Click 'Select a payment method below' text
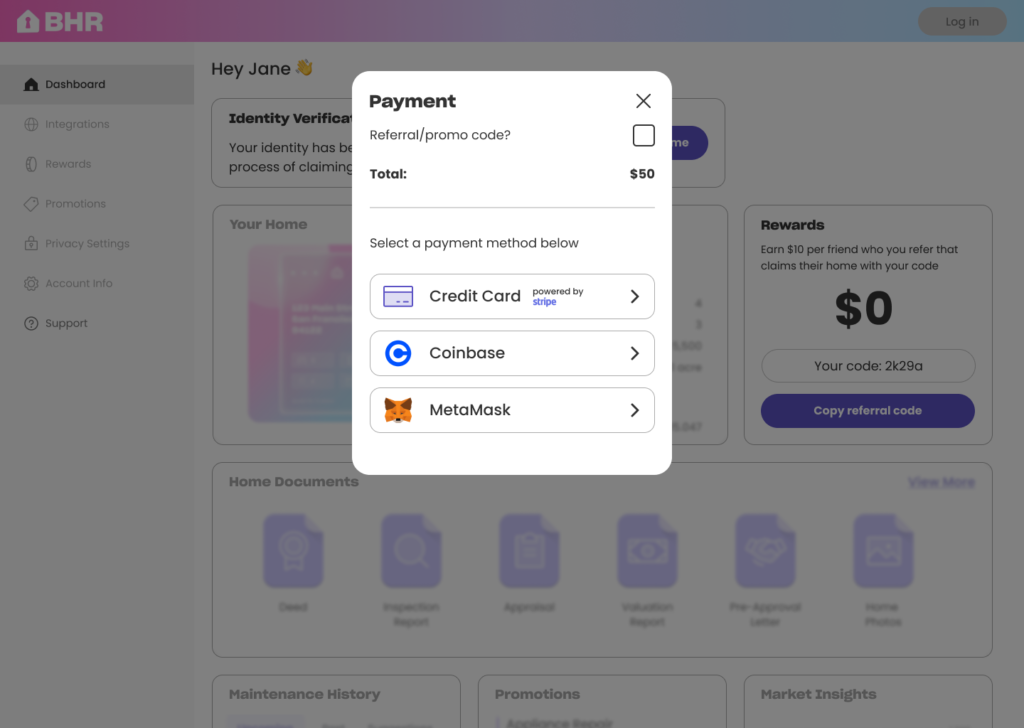This screenshot has width=1024, height=728. pyautogui.click(x=474, y=243)
